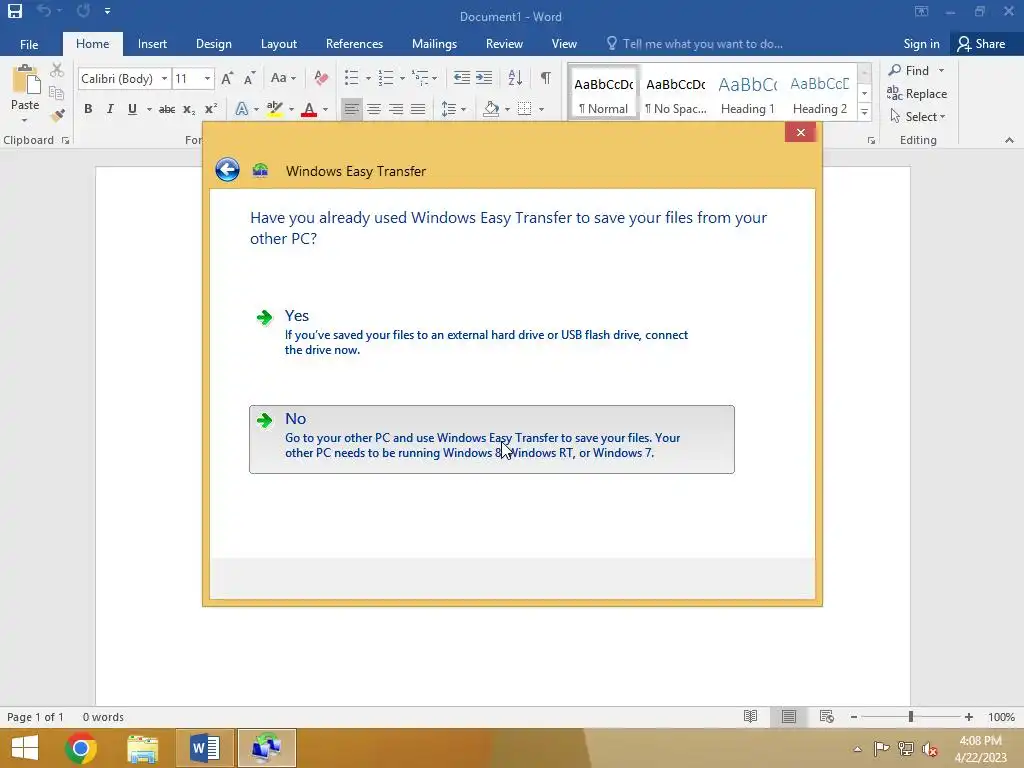Toggle Superscript formatting
The height and width of the screenshot is (768, 1024).
point(210,109)
